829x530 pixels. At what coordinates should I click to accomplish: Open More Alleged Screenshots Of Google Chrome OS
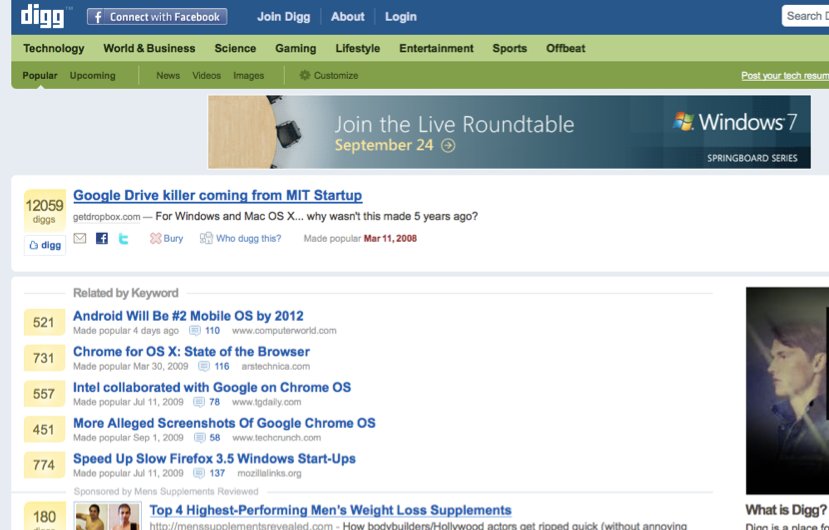224,423
